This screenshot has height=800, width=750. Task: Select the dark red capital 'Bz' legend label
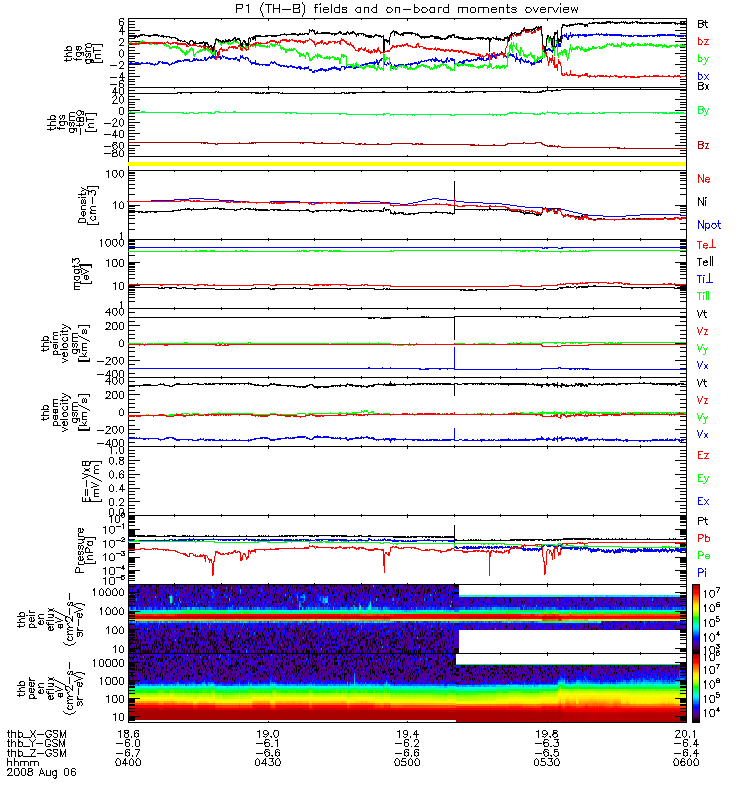click(x=703, y=145)
